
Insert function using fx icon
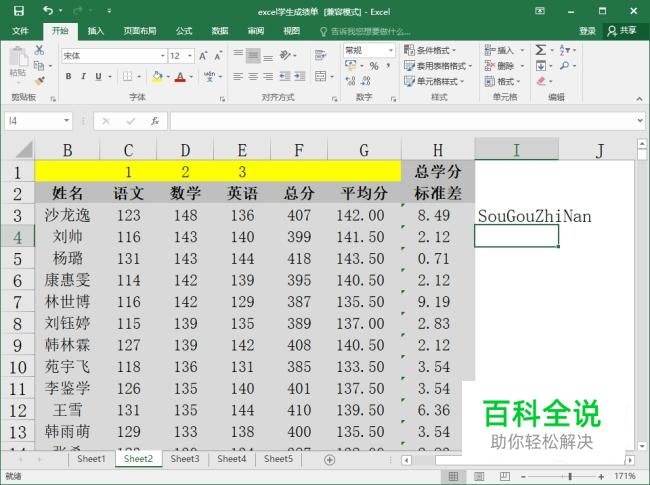point(155,121)
